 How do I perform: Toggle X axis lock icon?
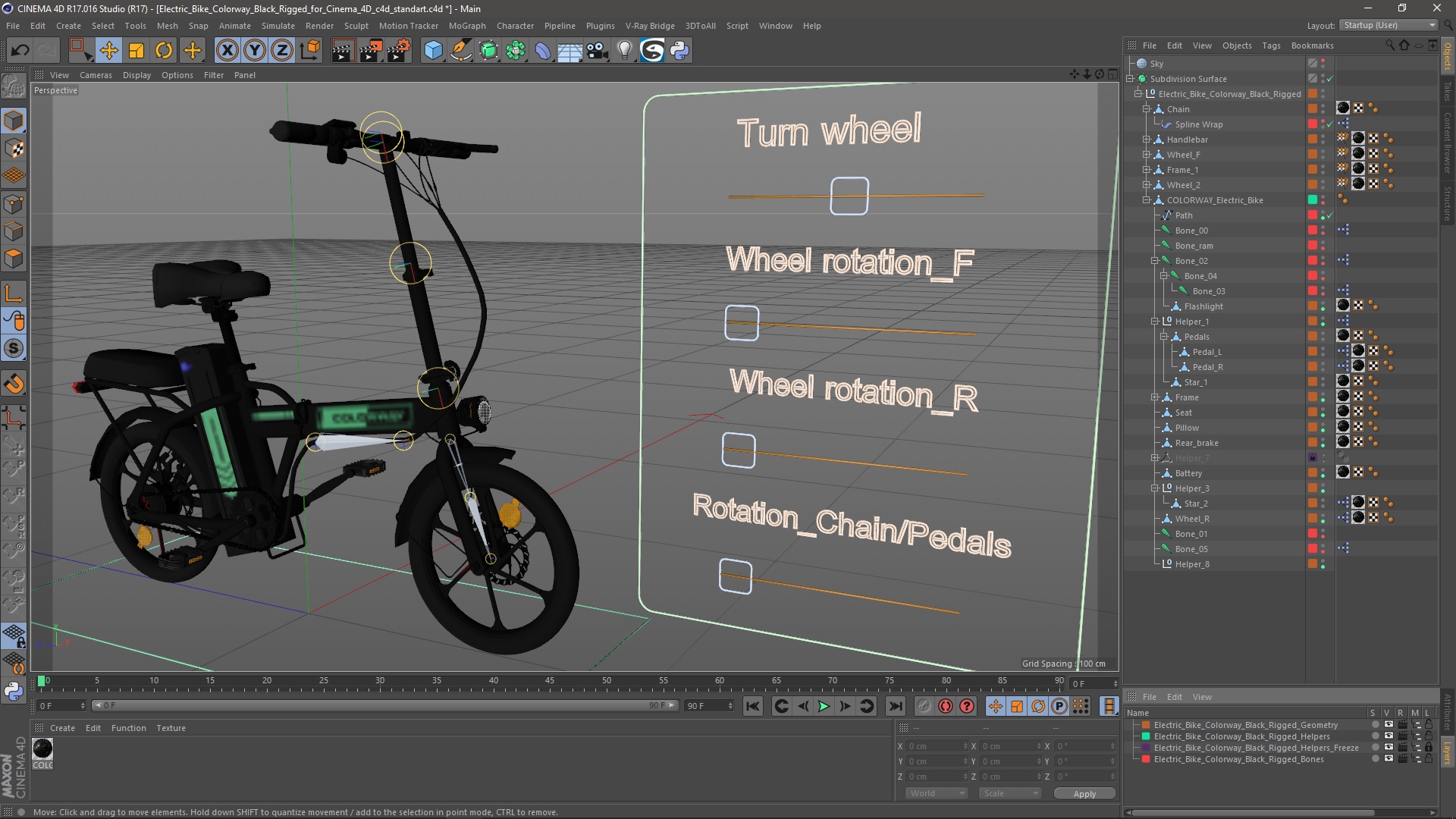pos(227,51)
